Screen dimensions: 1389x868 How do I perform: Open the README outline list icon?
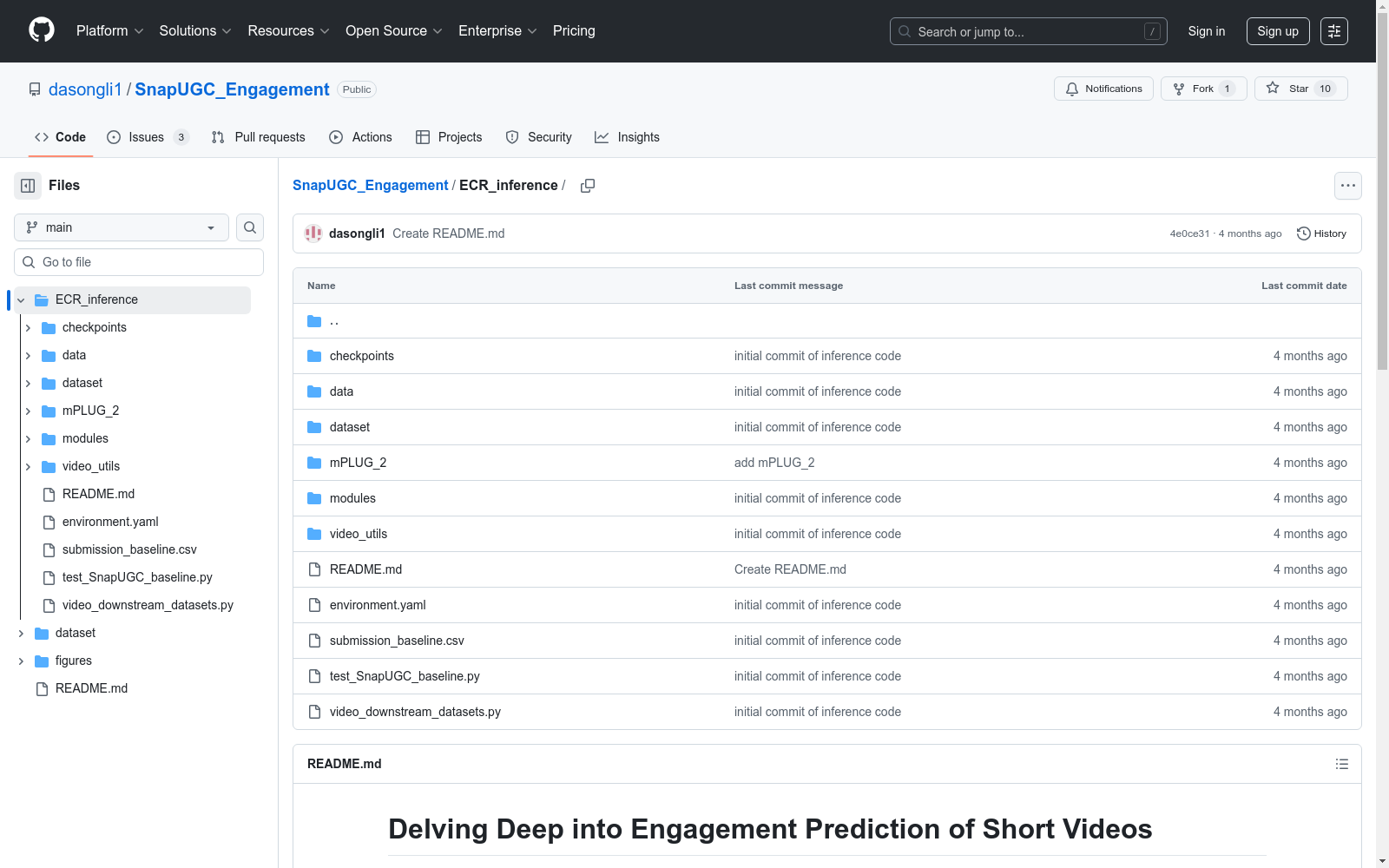[1342, 764]
